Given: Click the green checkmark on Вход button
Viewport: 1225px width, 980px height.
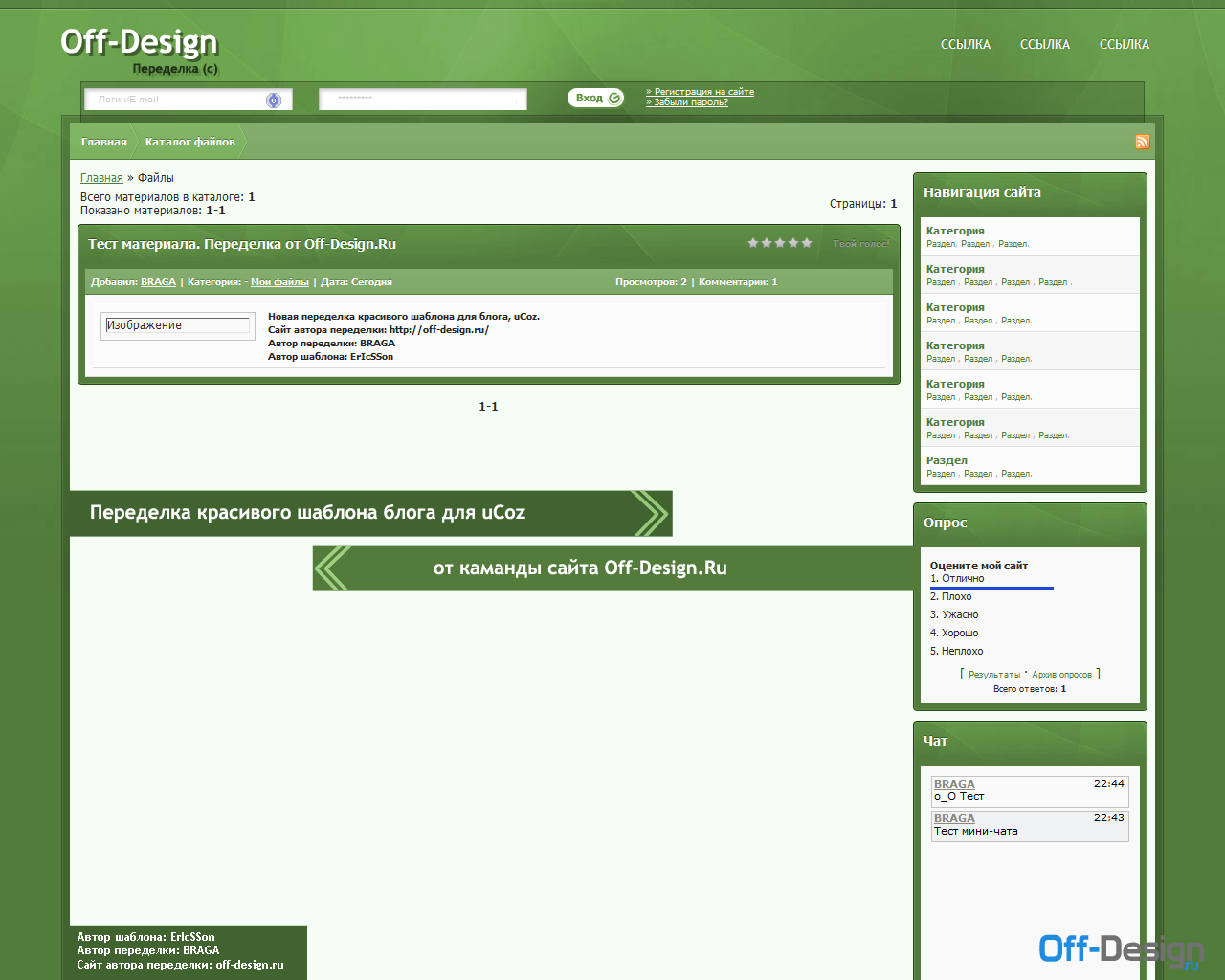Looking at the screenshot, I should coord(615,97).
